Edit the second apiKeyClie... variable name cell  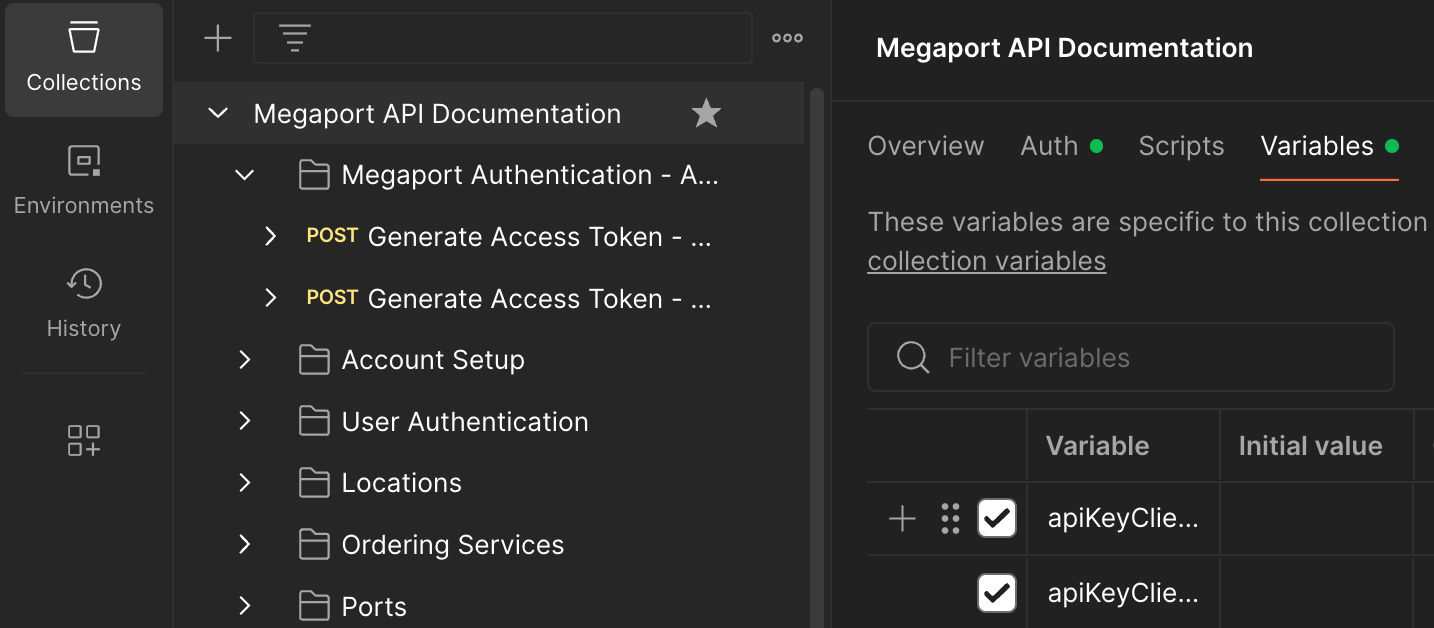[1123, 593]
